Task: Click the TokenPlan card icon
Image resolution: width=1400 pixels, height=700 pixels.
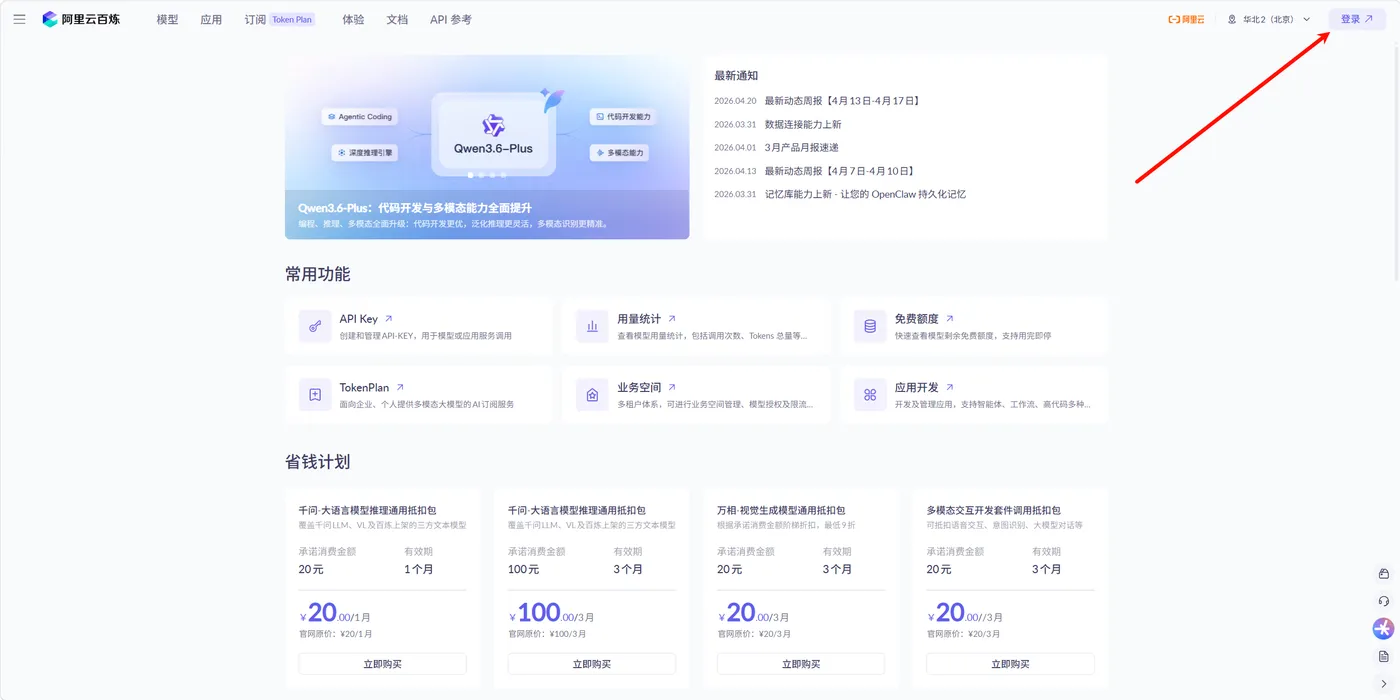Action: click(x=315, y=394)
